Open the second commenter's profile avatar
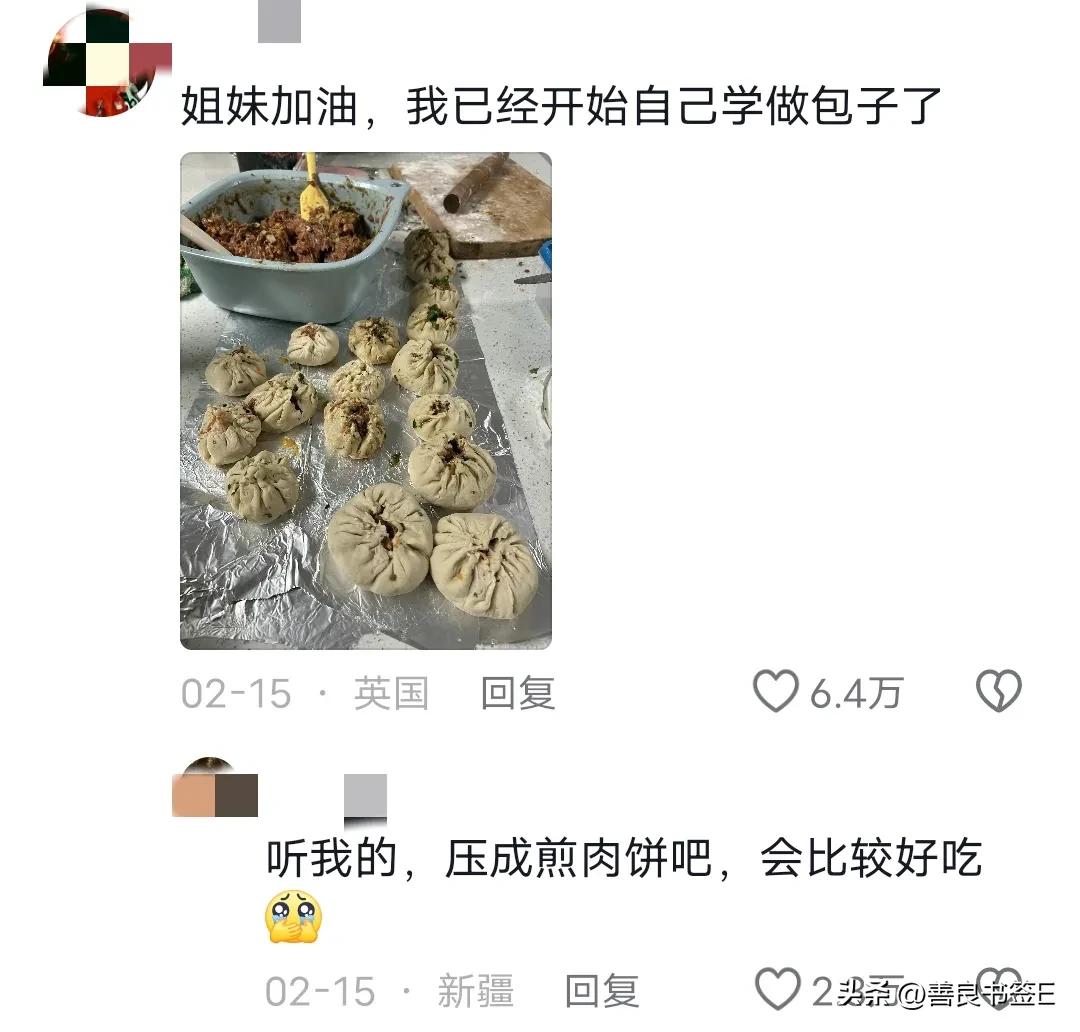 click(214, 789)
